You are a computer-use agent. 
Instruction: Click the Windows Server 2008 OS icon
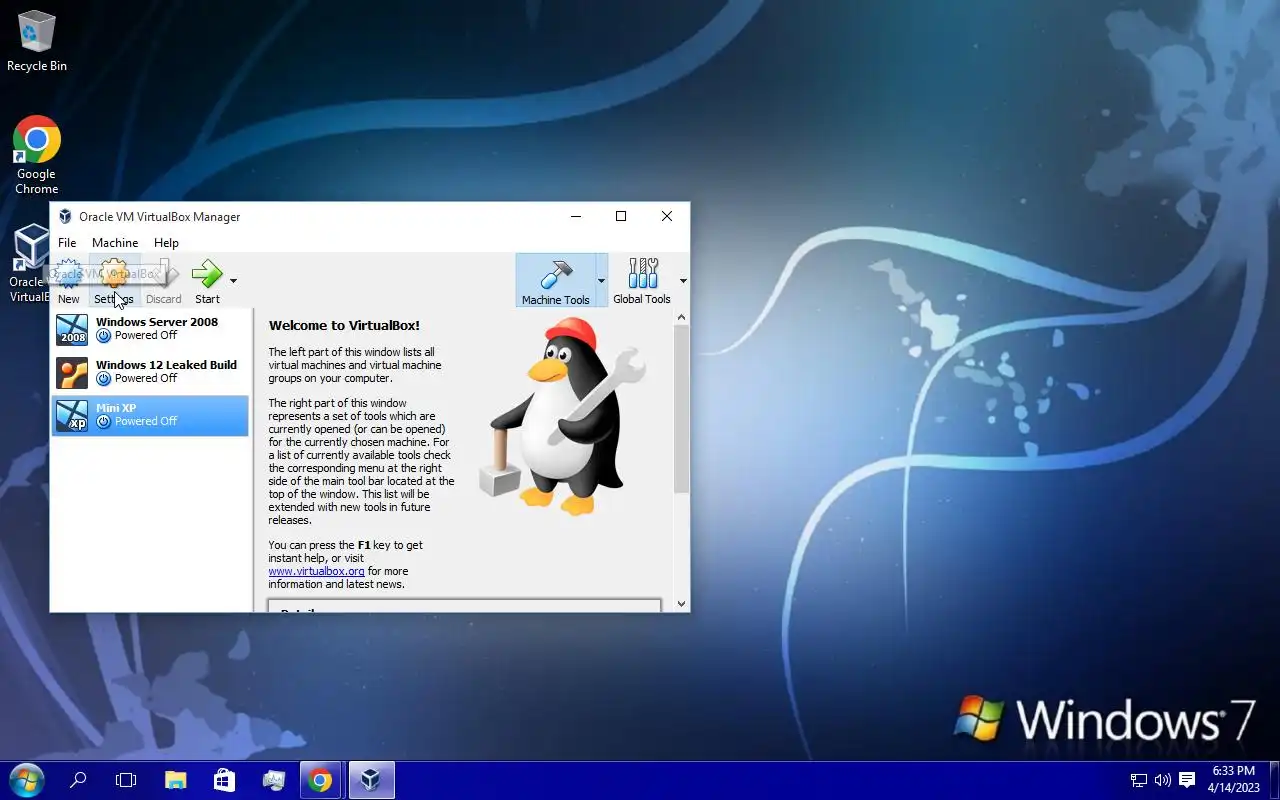(x=72, y=329)
